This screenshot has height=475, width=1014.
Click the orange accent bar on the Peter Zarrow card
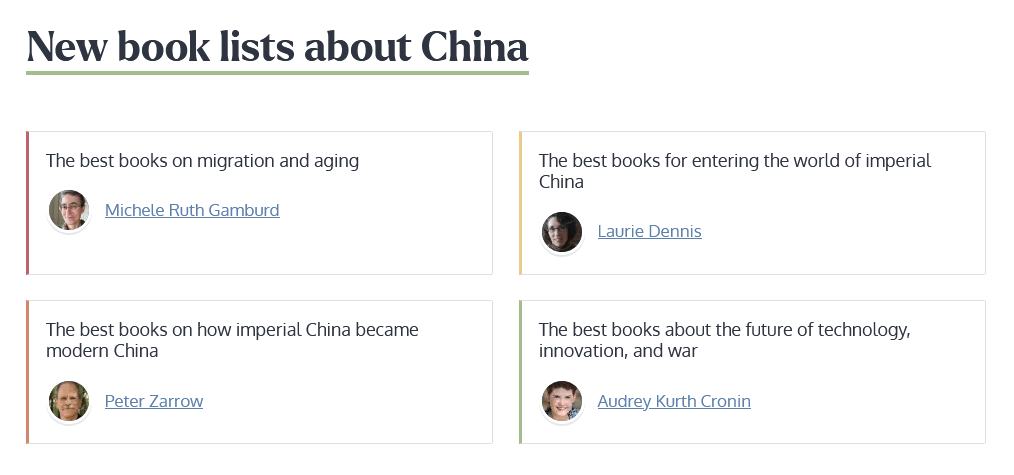click(x=28, y=372)
